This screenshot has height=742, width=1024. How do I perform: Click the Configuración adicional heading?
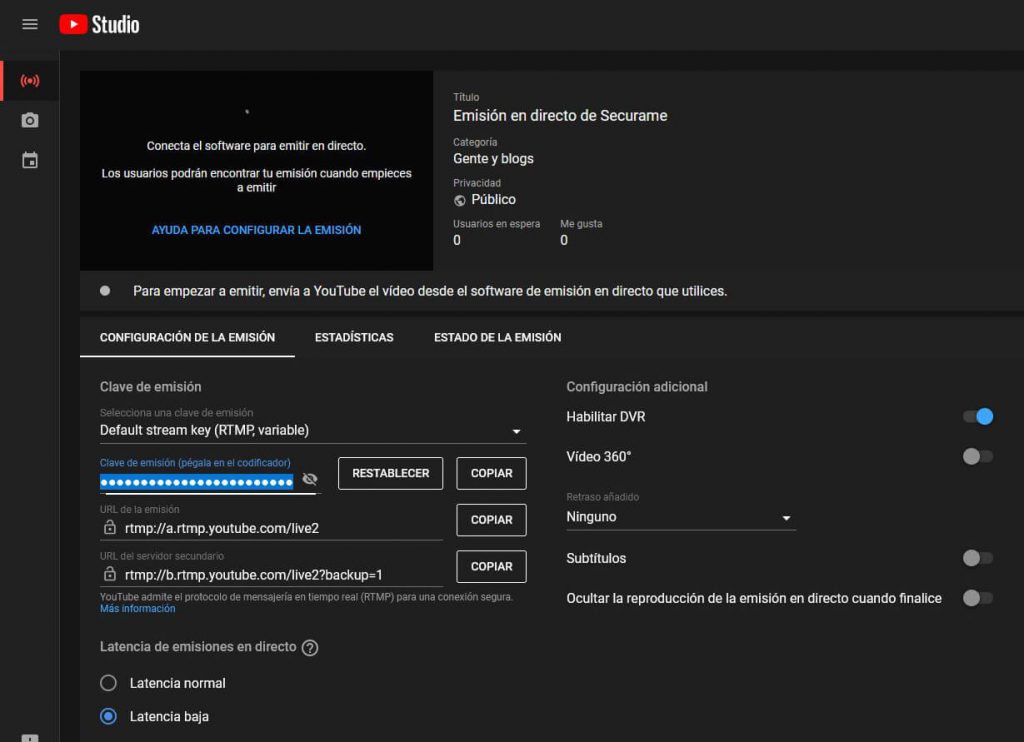coord(637,387)
